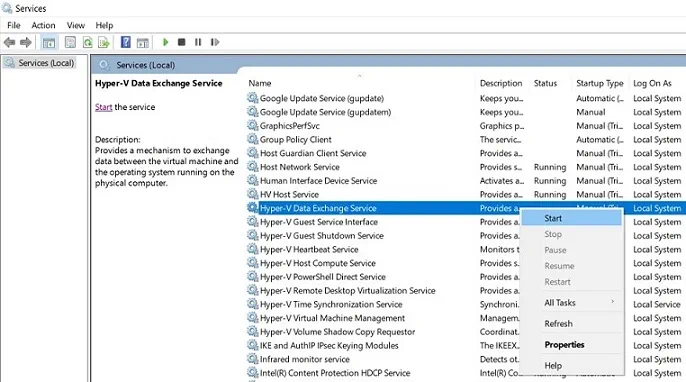Open the Help menu in menu bar
686x382 pixels.
coord(104,25)
